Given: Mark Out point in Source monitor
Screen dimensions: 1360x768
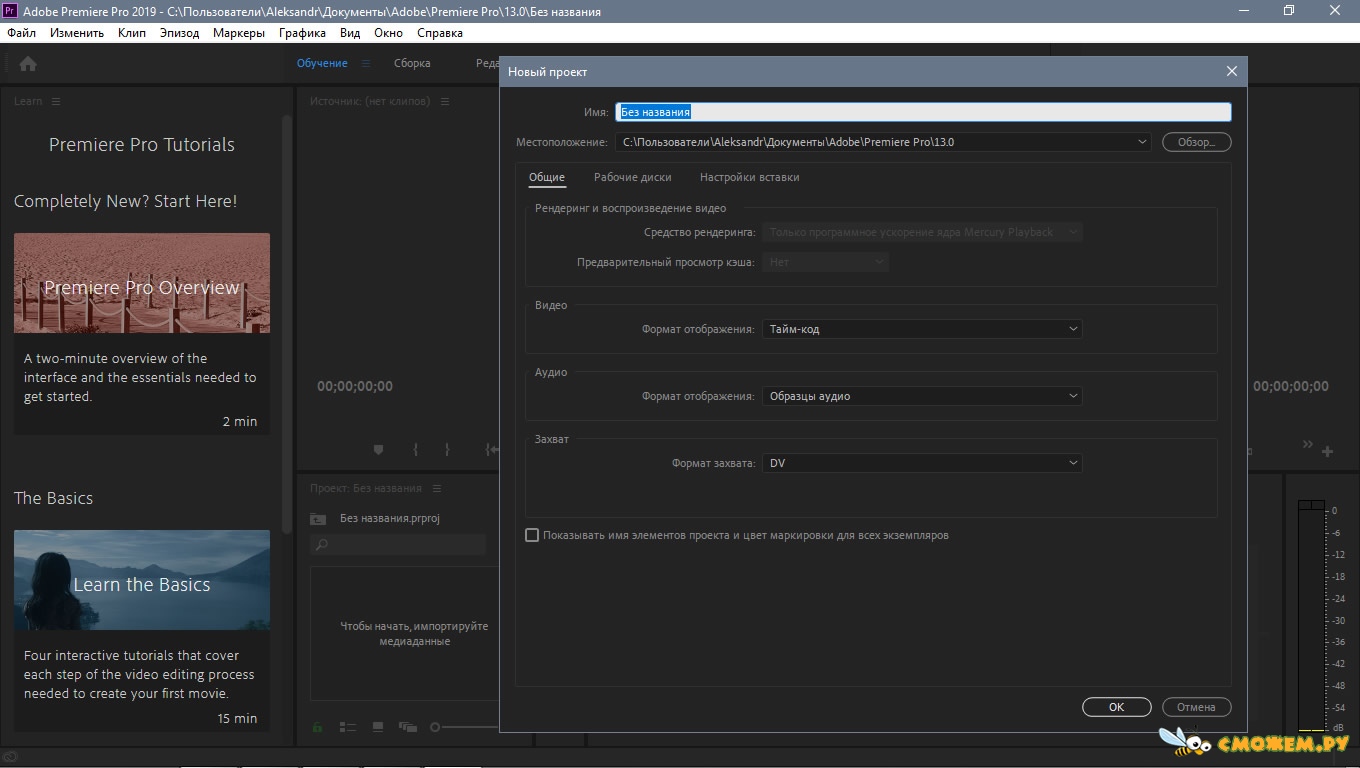Looking at the screenshot, I should [447, 450].
